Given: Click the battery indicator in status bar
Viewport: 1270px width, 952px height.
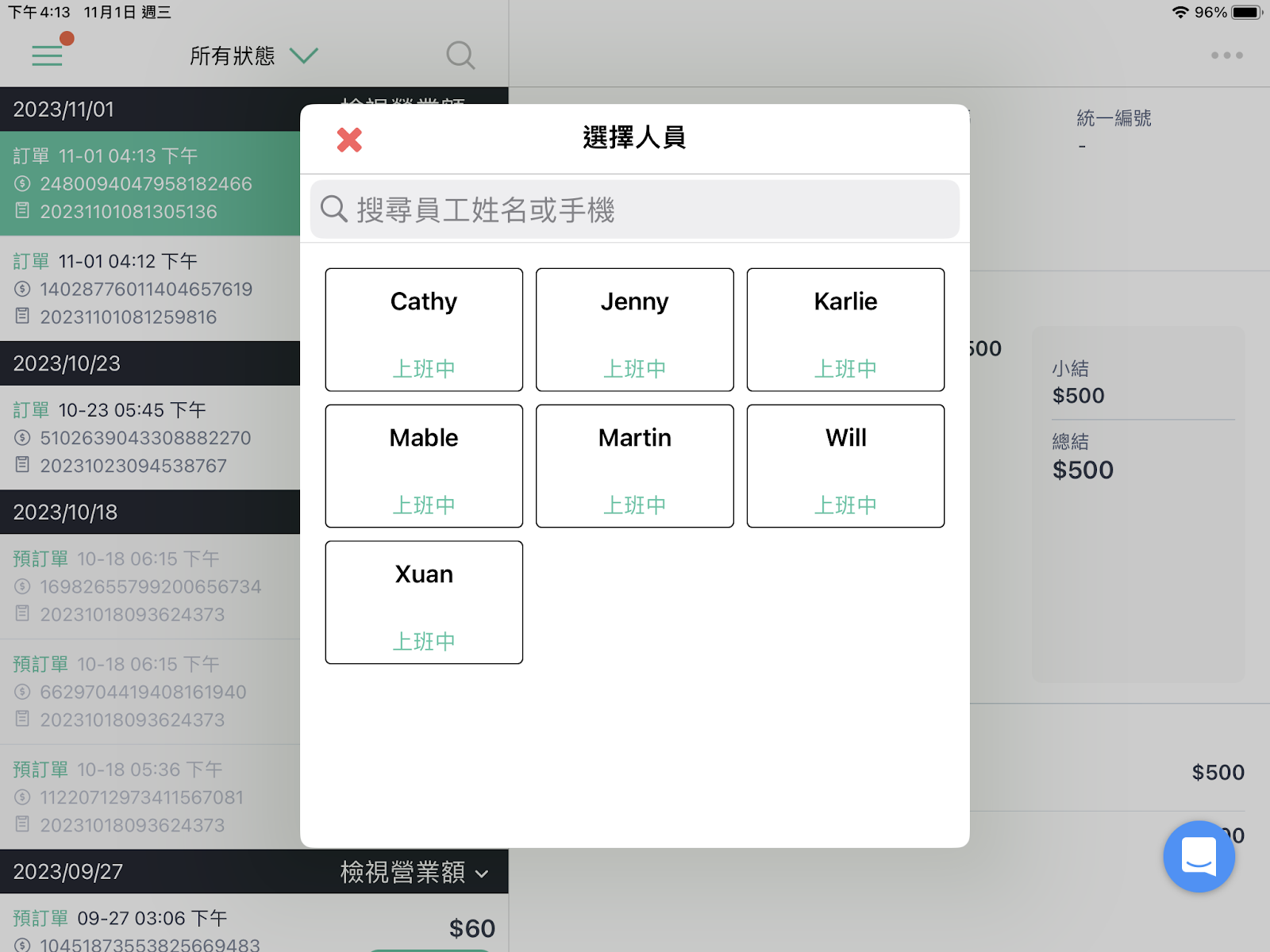Looking at the screenshot, I should [x=1246, y=12].
